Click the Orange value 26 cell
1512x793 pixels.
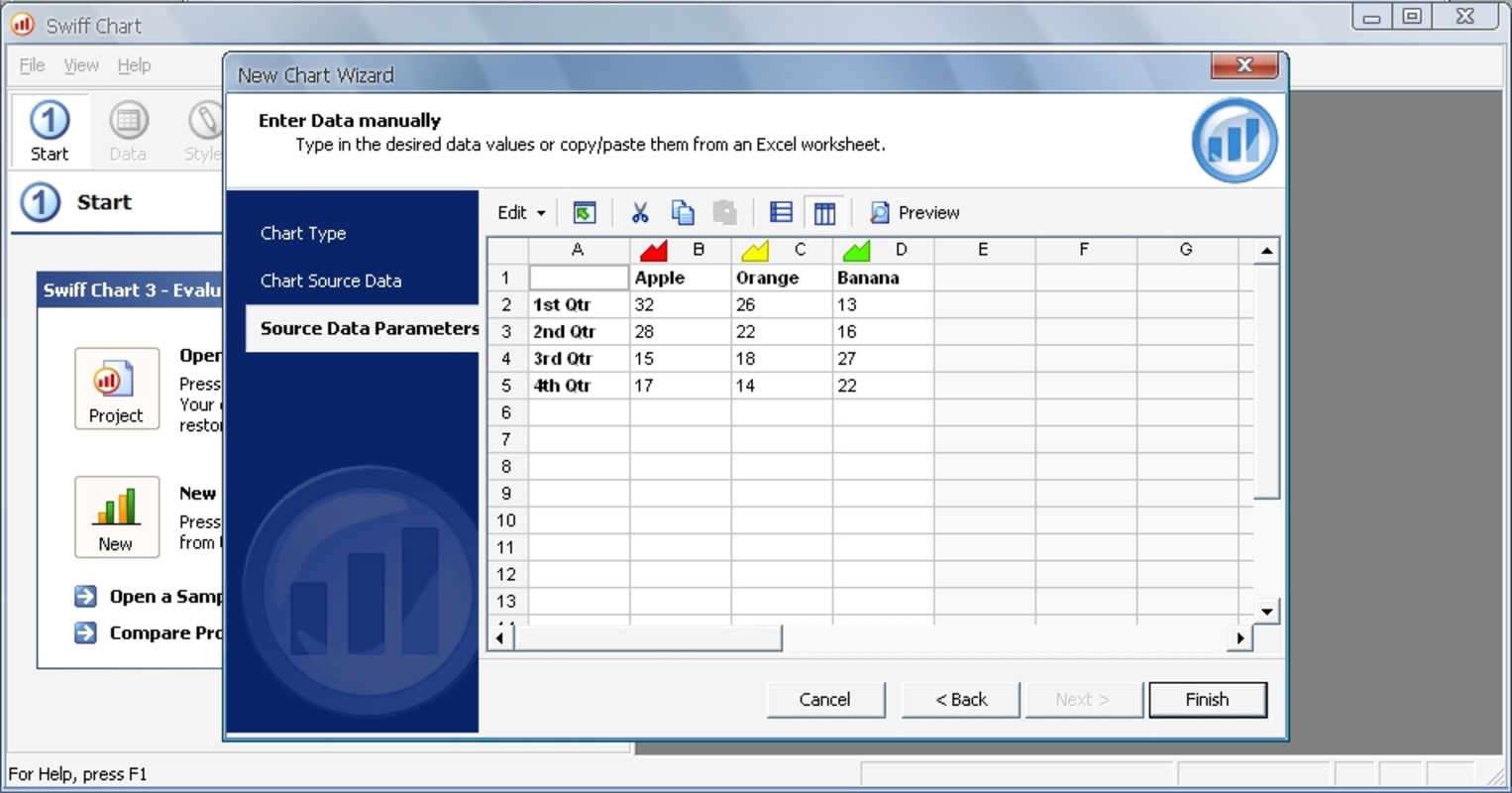tap(782, 304)
